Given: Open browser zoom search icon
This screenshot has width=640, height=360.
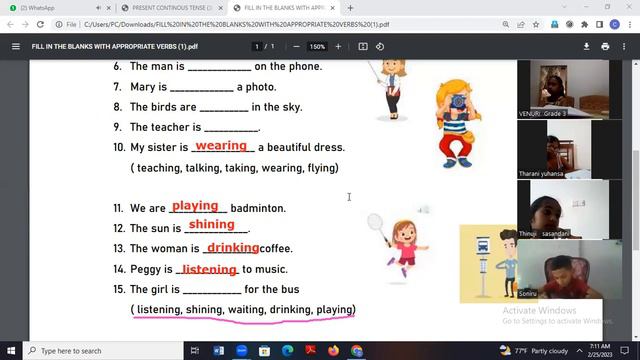Looking at the screenshot, I should 506,24.
